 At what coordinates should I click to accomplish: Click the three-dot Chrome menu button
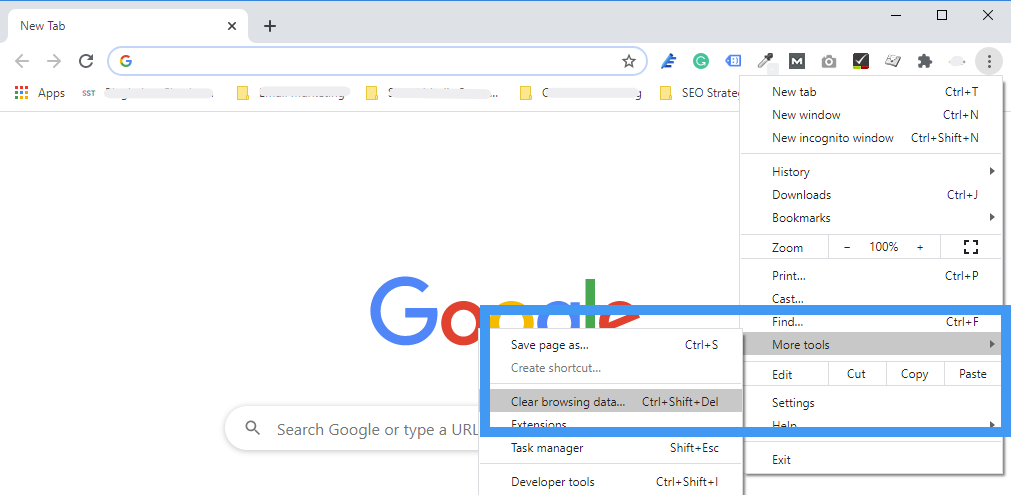(988, 61)
